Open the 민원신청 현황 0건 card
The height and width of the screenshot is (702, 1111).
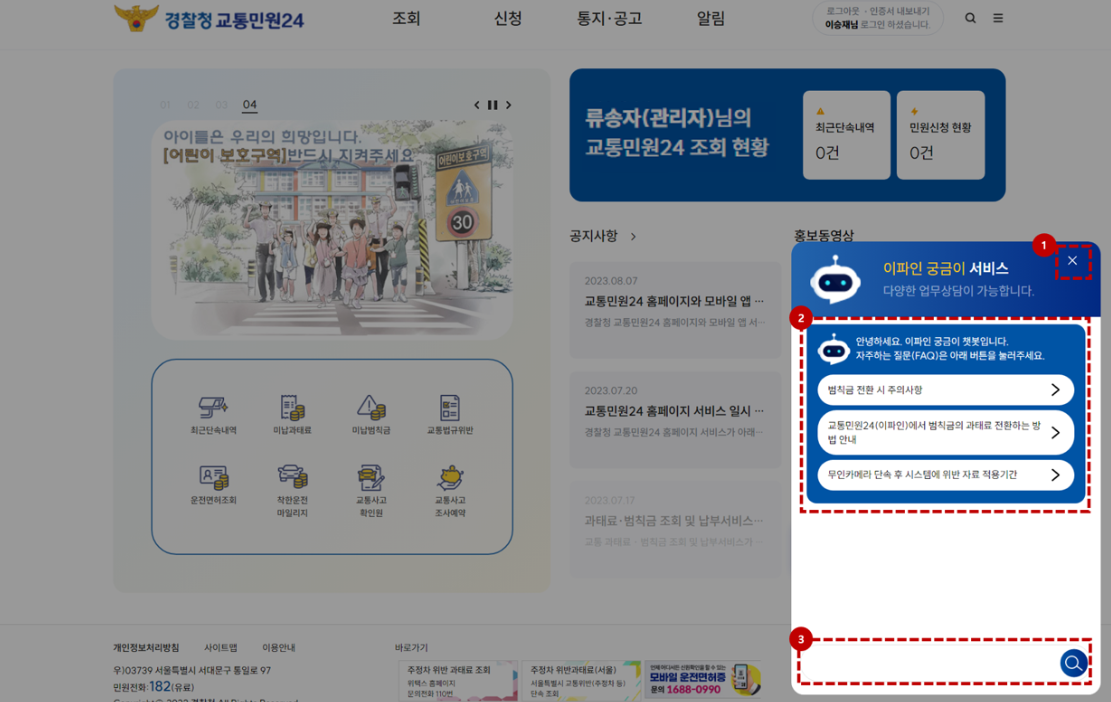point(940,135)
